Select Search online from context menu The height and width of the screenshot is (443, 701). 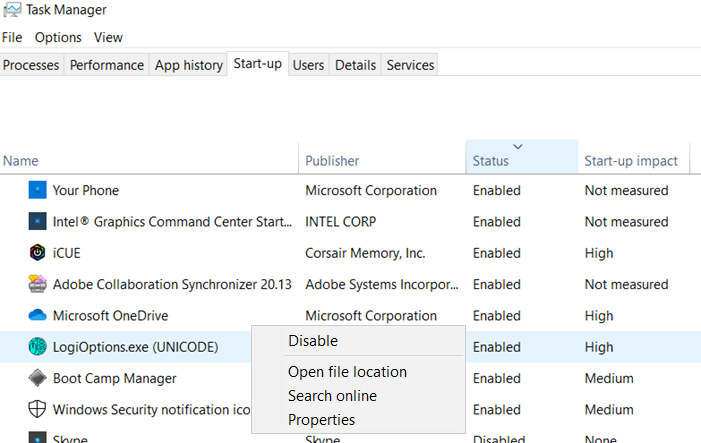click(x=332, y=396)
